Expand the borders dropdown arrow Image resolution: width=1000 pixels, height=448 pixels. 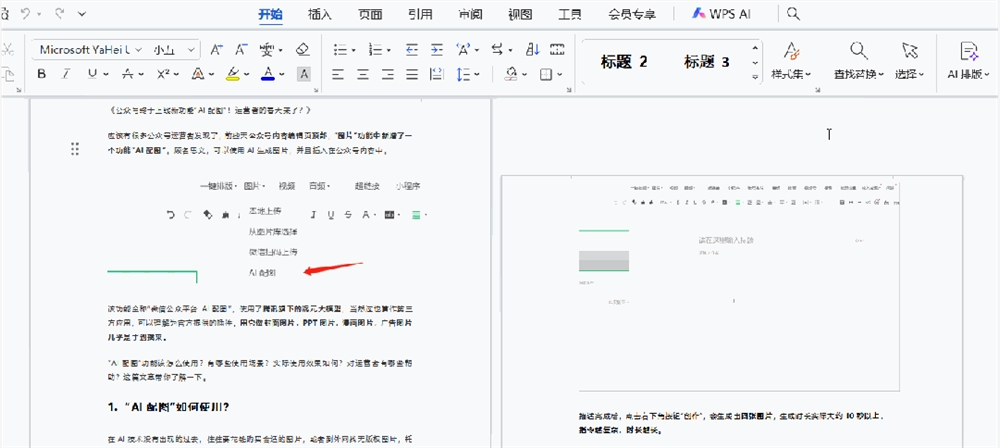[x=560, y=75]
